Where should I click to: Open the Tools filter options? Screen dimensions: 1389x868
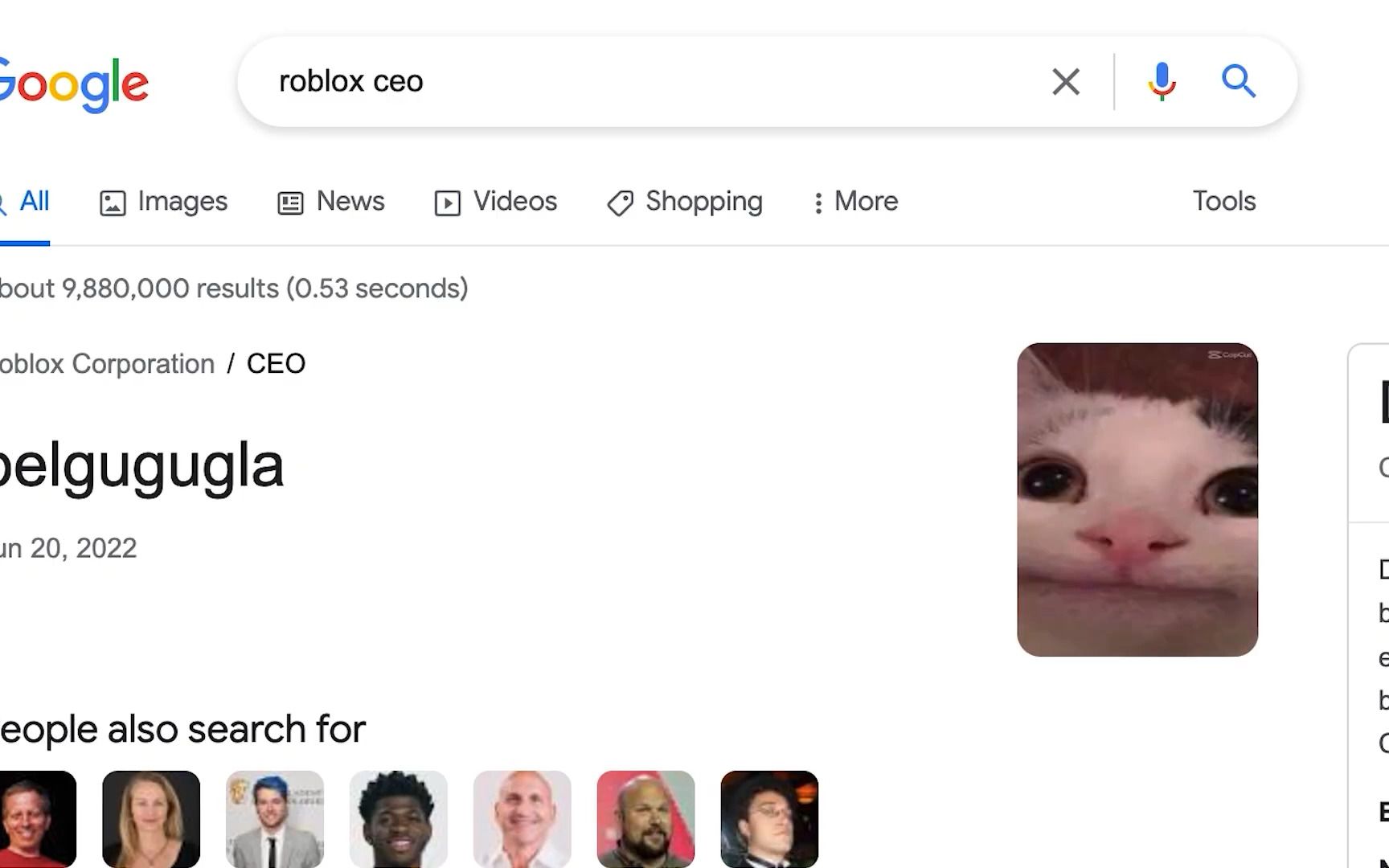pyautogui.click(x=1223, y=201)
